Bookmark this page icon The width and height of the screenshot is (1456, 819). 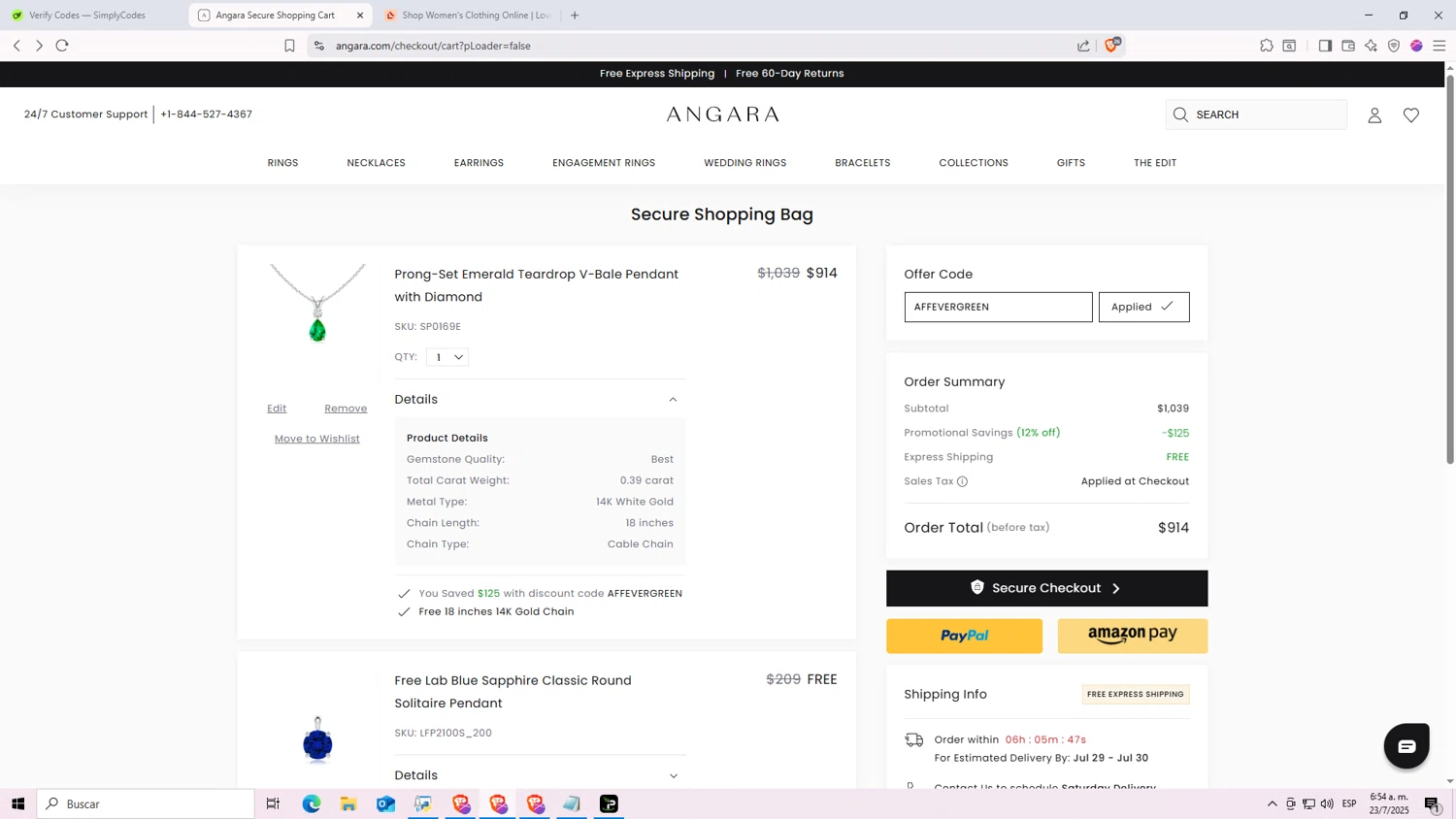[289, 46]
